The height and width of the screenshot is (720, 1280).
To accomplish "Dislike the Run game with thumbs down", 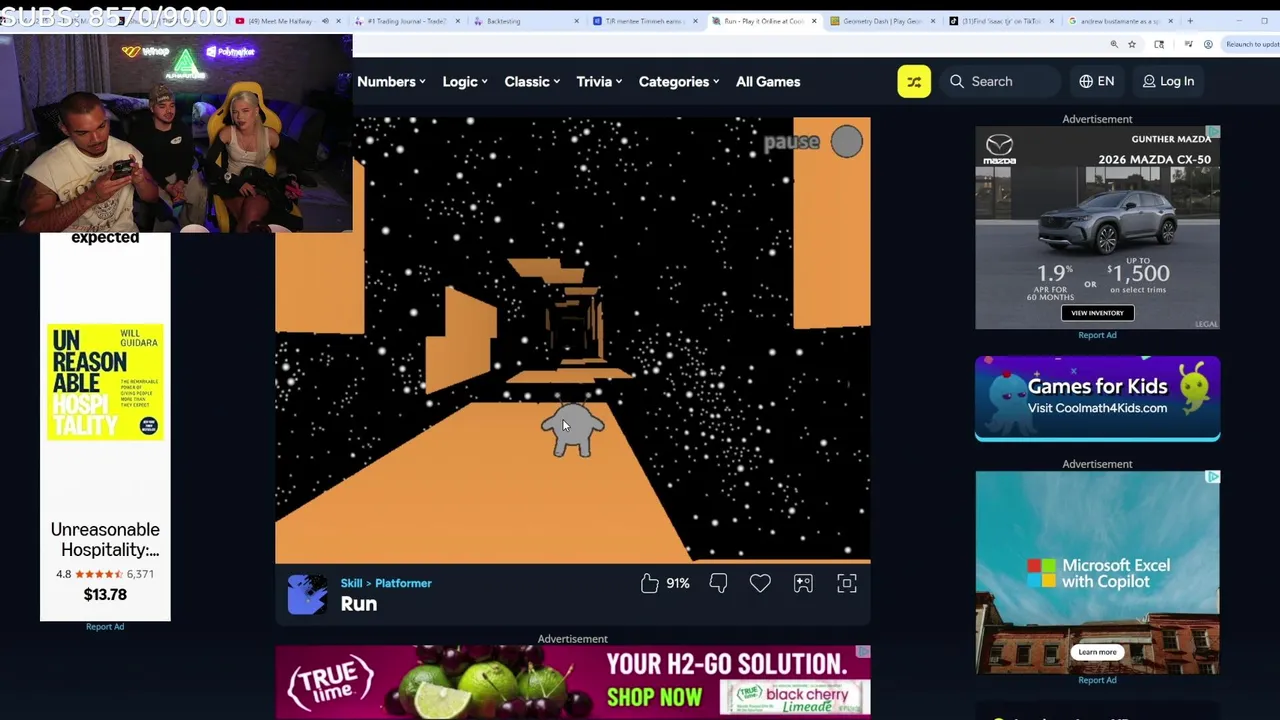I will click(718, 583).
